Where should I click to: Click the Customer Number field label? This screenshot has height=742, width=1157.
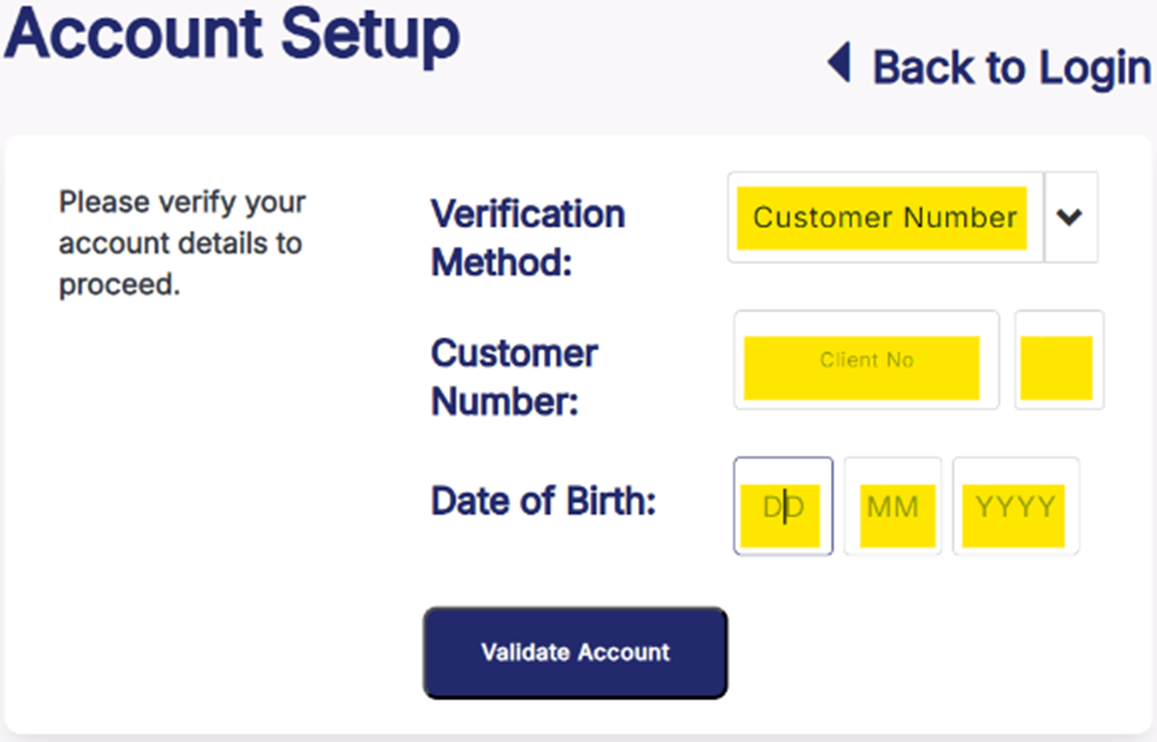pyautogui.click(x=514, y=377)
